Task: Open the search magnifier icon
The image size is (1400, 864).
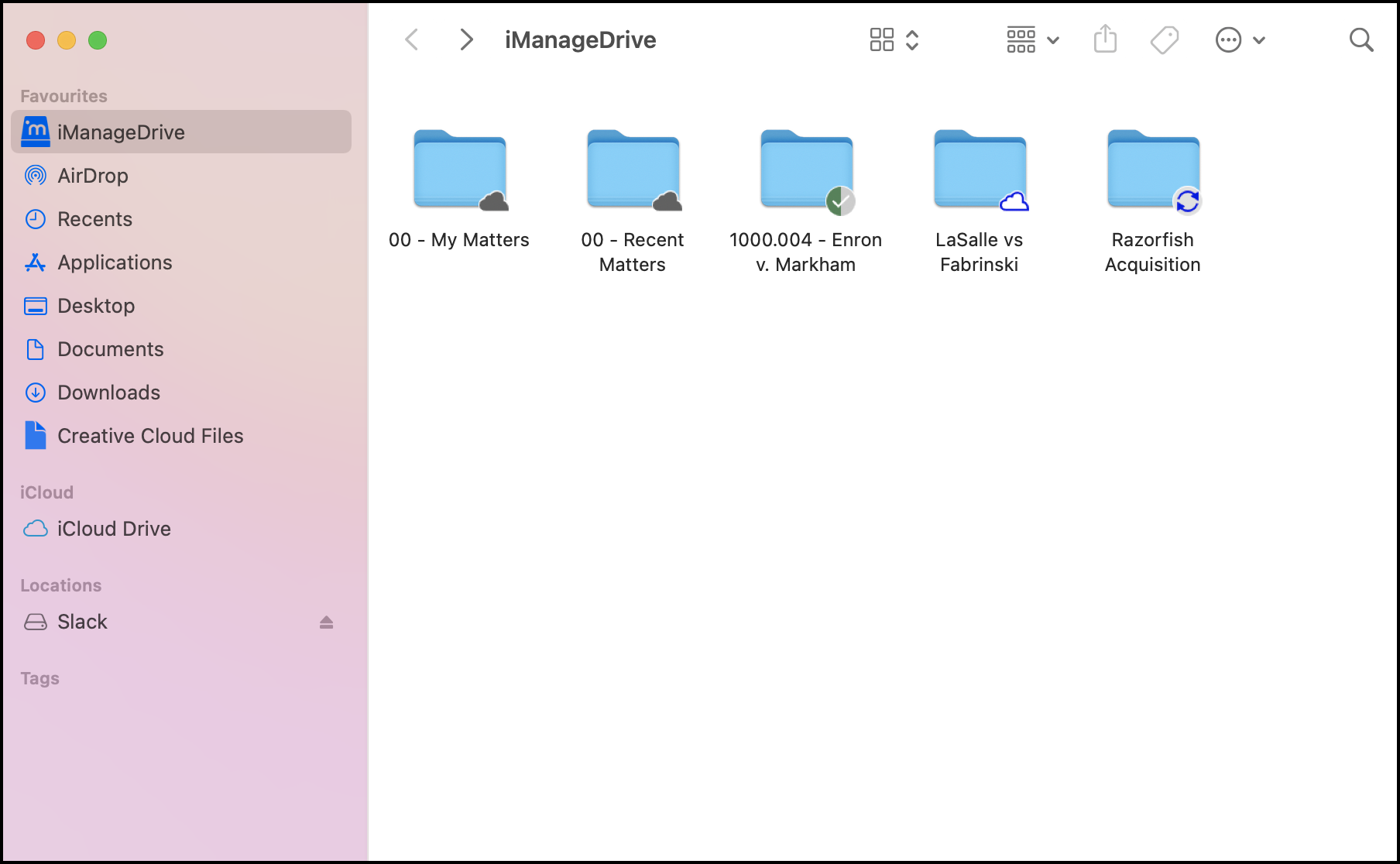Action: coord(1361,40)
